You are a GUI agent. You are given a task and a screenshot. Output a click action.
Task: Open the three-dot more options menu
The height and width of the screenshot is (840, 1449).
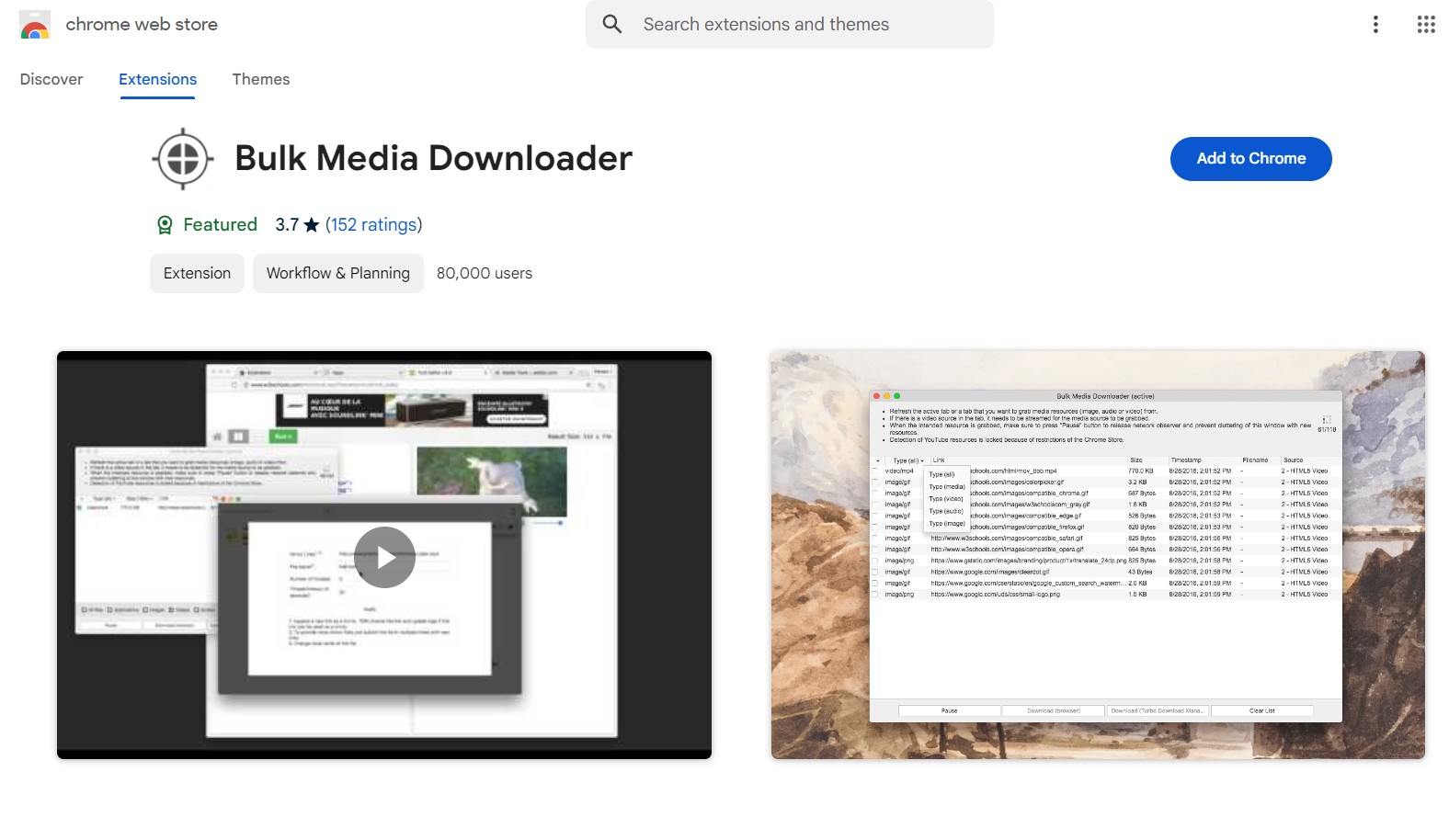pyautogui.click(x=1375, y=25)
